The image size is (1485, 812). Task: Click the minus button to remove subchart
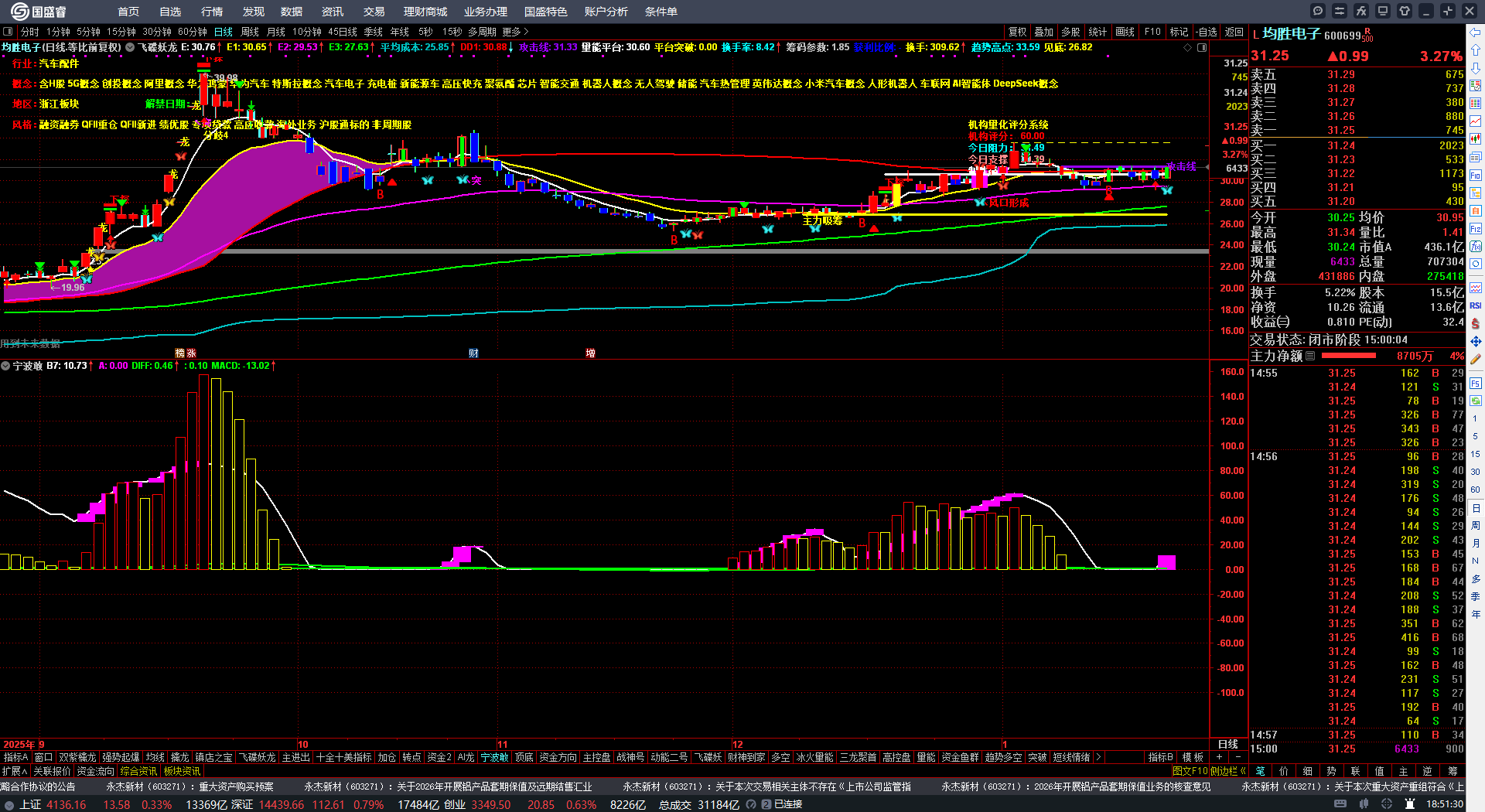tap(1238, 757)
